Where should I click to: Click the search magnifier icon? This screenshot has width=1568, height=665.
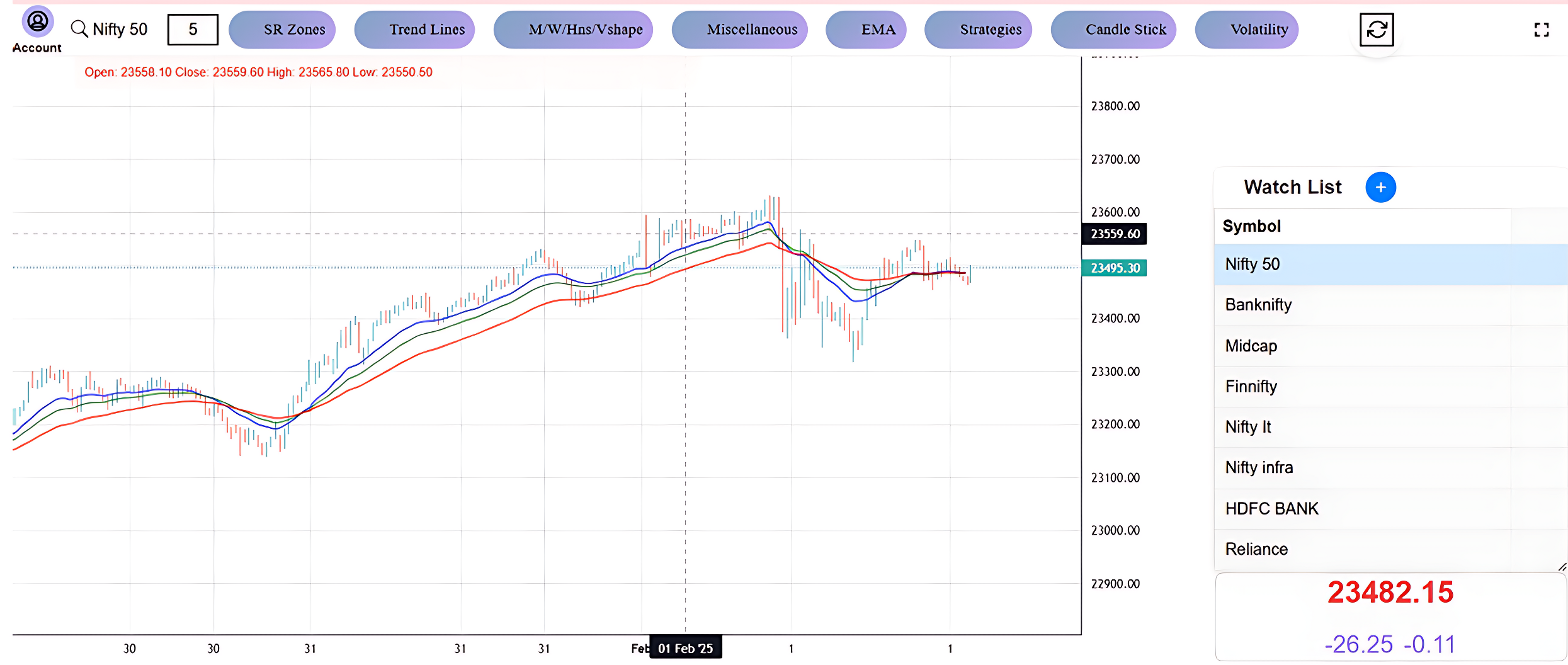pos(79,29)
